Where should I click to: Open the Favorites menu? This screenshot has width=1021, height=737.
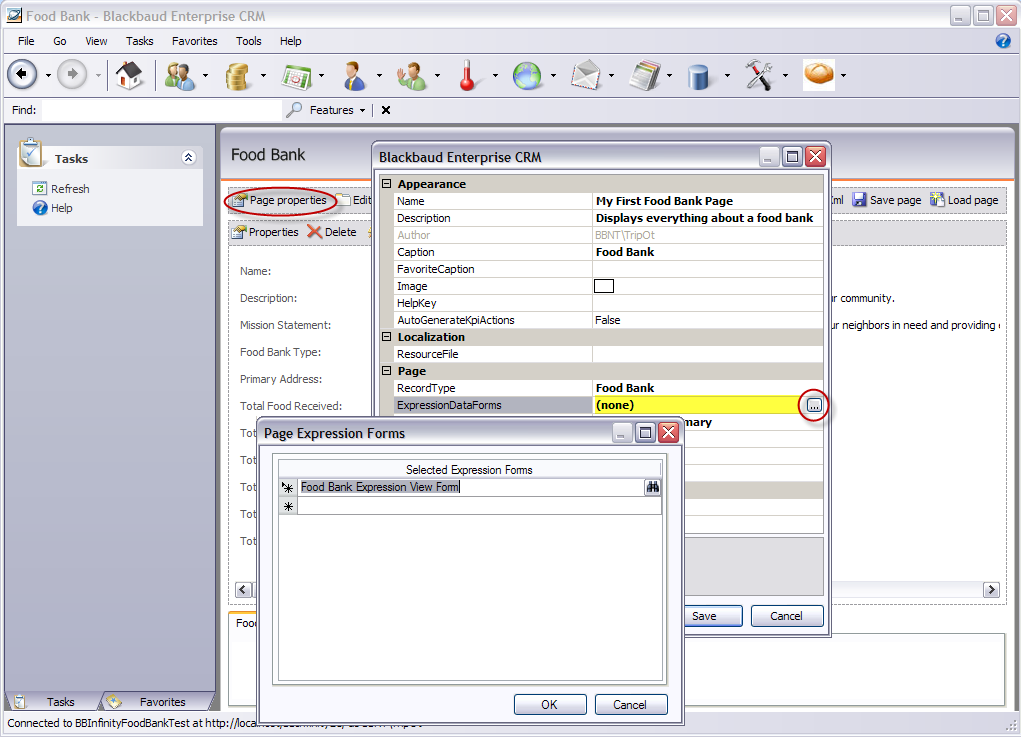click(x=195, y=41)
